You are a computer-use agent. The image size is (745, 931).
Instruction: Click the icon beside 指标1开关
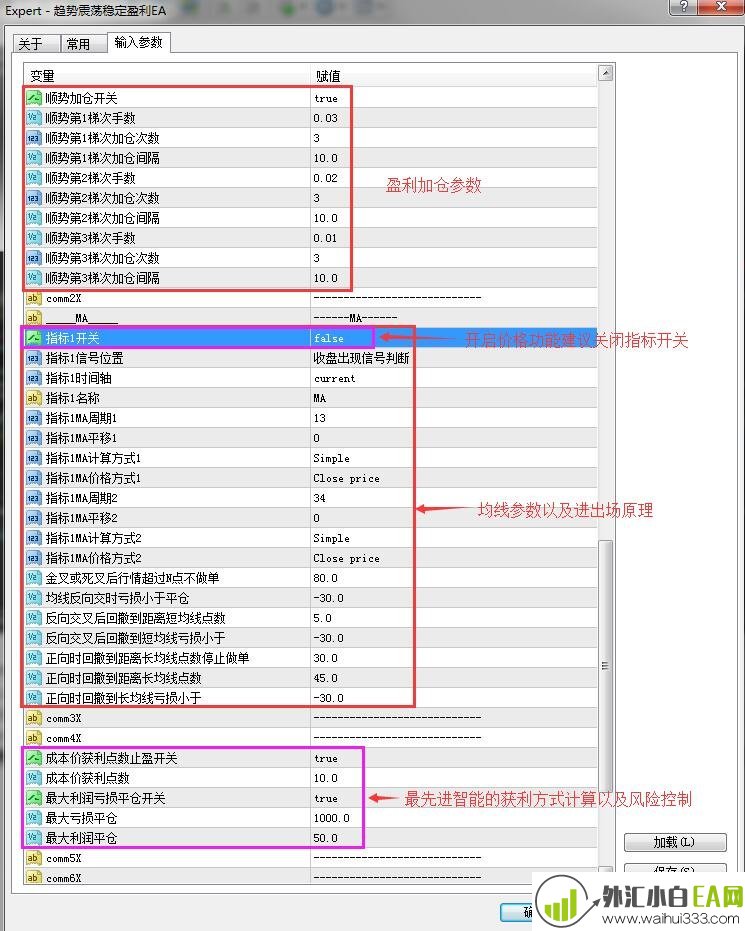click(34, 338)
